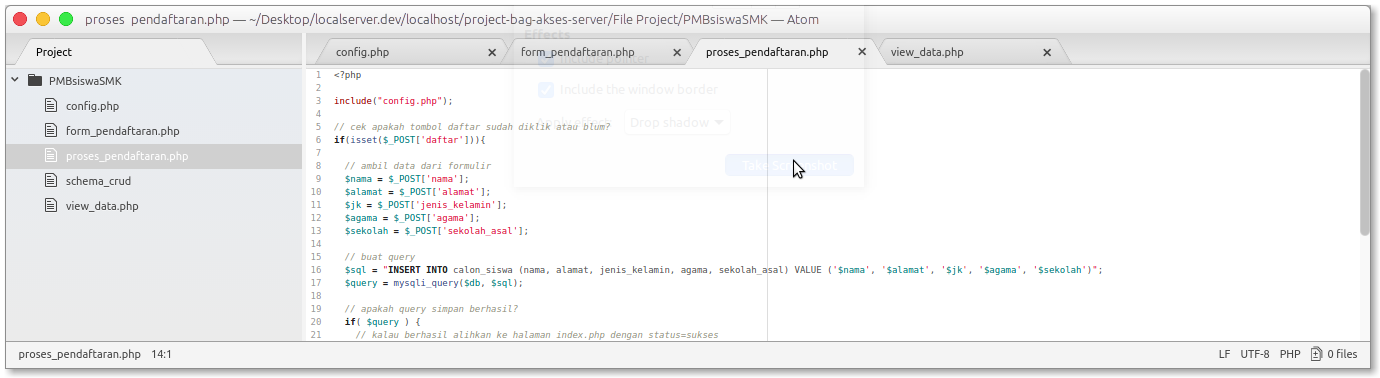This screenshot has width=1380, height=378.
Task: Change line ending via LF indicator
Action: 1225,354
